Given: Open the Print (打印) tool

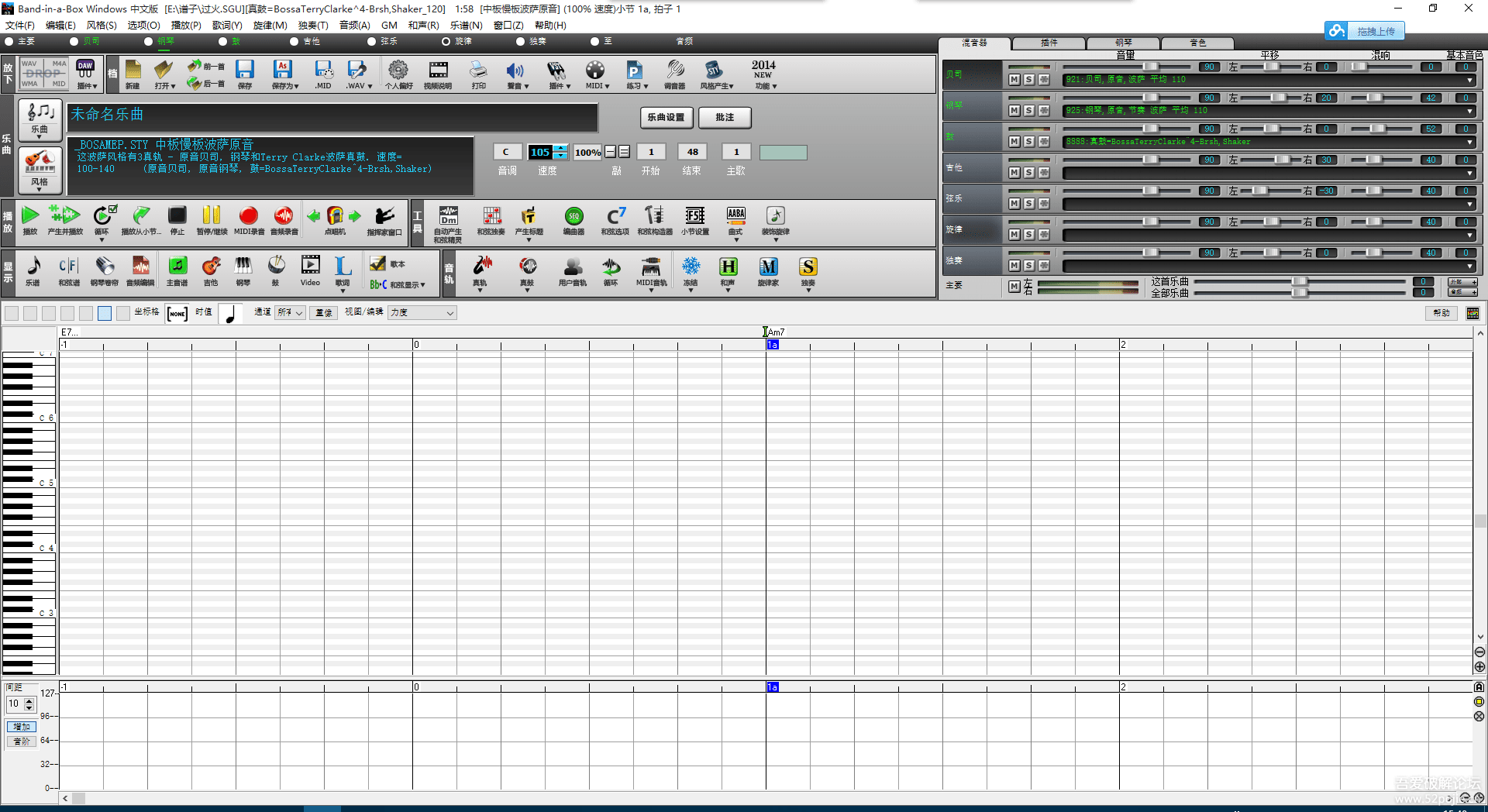Looking at the screenshot, I should click(x=478, y=71).
